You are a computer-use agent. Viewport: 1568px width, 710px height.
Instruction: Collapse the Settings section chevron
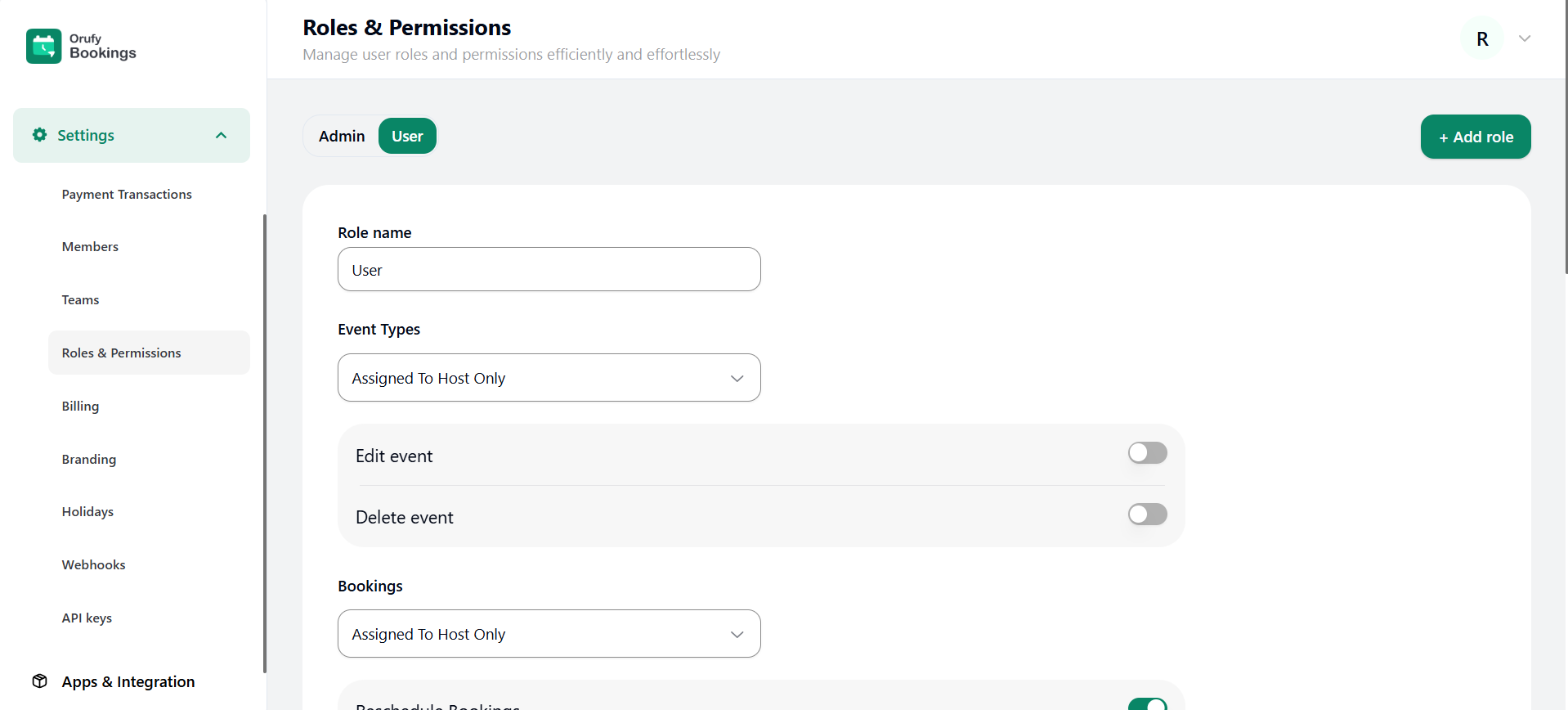221,136
